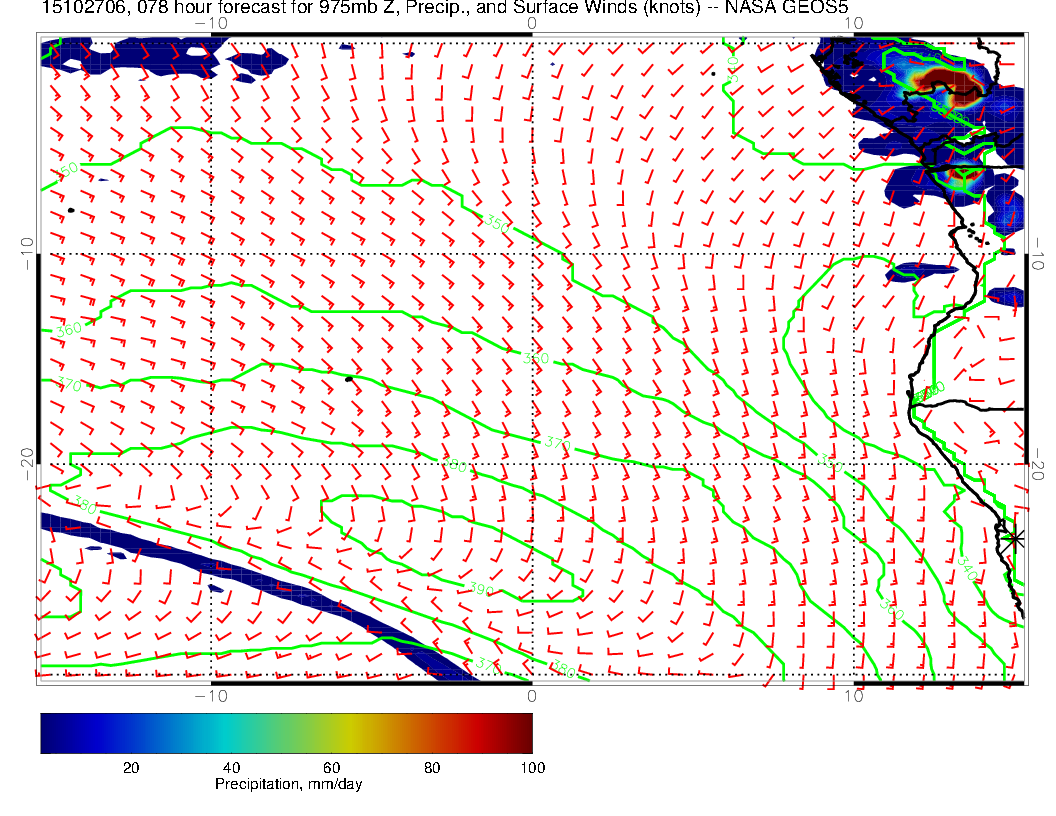
Task: Click the '10' longitude label on bottom axis
Action: 853,695
